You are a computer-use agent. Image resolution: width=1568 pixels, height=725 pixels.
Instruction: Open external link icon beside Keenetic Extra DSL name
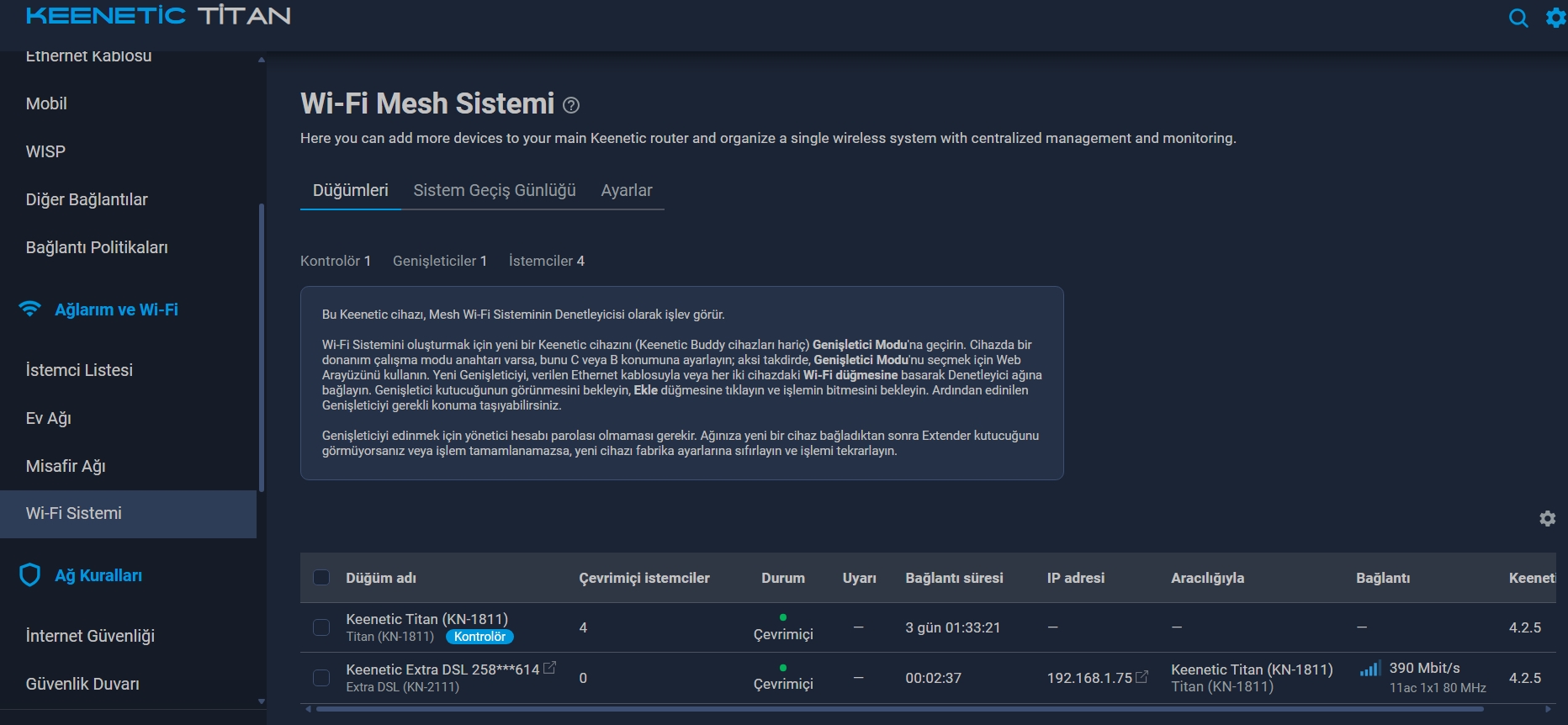point(549,668)
